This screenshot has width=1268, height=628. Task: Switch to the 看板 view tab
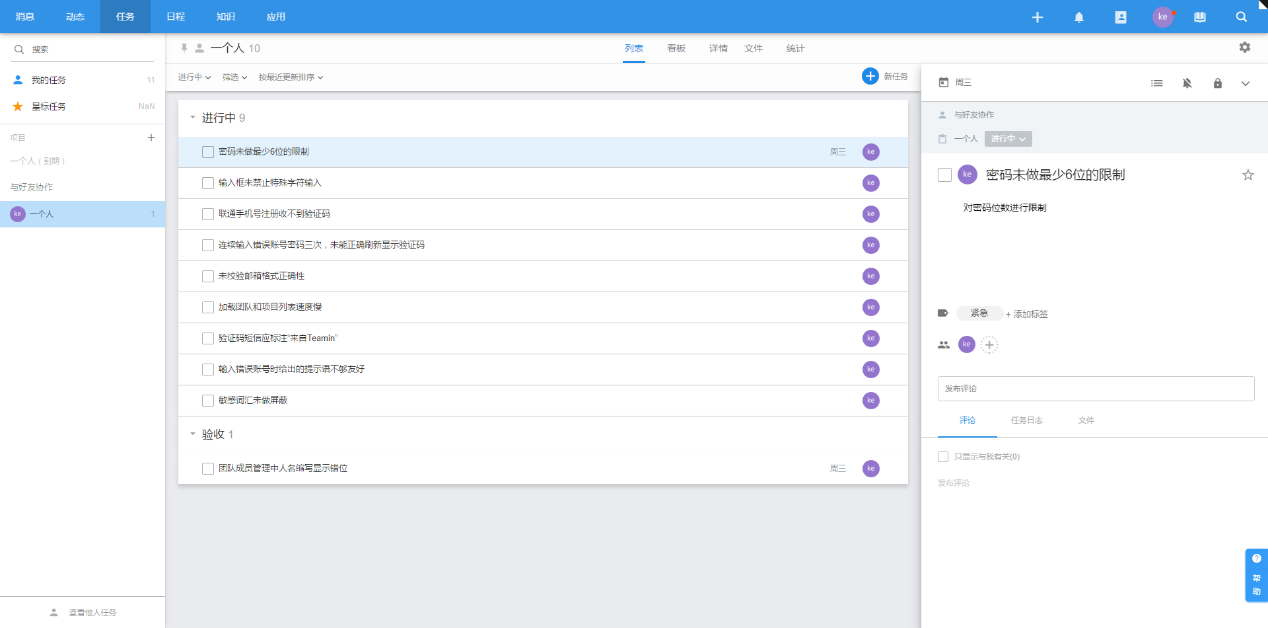click(676, 48)
